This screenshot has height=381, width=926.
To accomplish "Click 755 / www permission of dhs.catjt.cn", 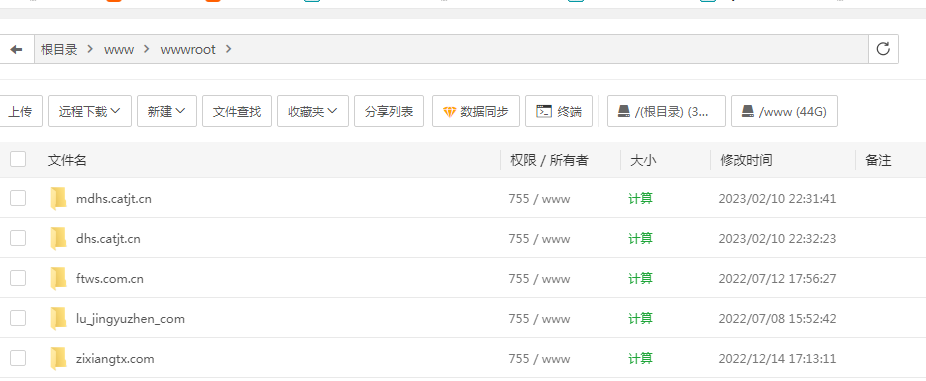I will pos(539,239).
